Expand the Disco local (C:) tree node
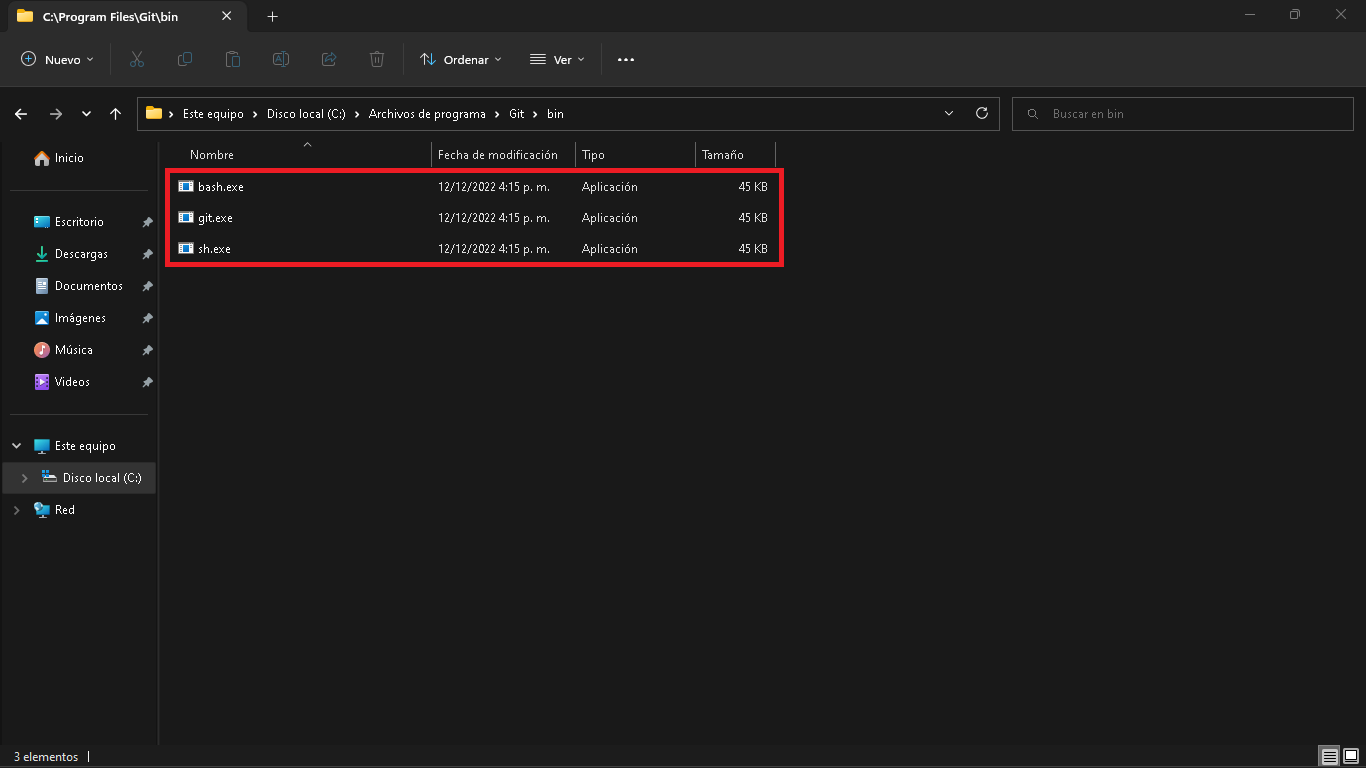The image size is (1366, 768). 25,478
